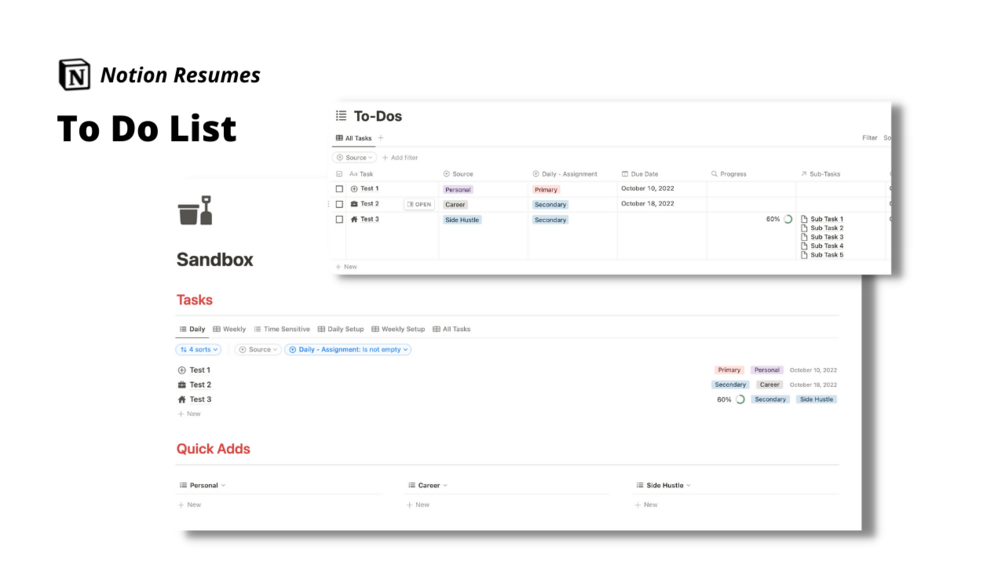Add New item under Personal
This screenshot has height=565, width=1005.
pos(190,505)
